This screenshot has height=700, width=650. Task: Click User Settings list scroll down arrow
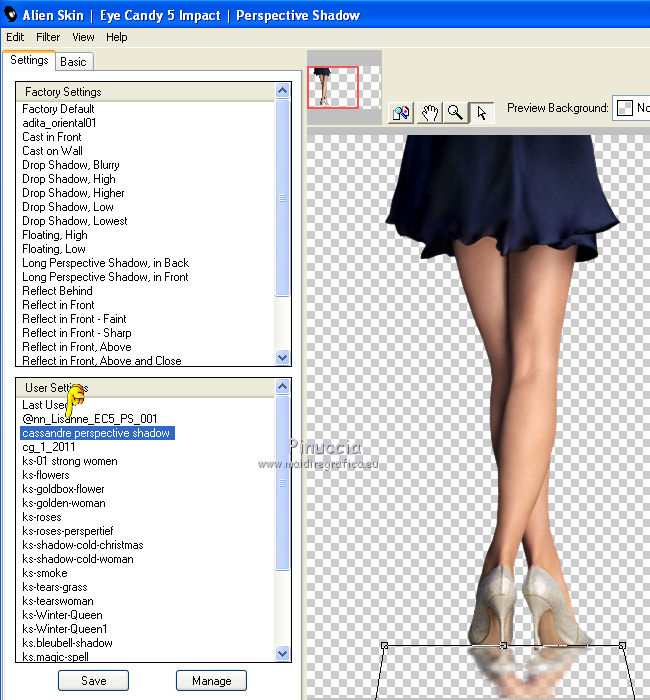282,654
